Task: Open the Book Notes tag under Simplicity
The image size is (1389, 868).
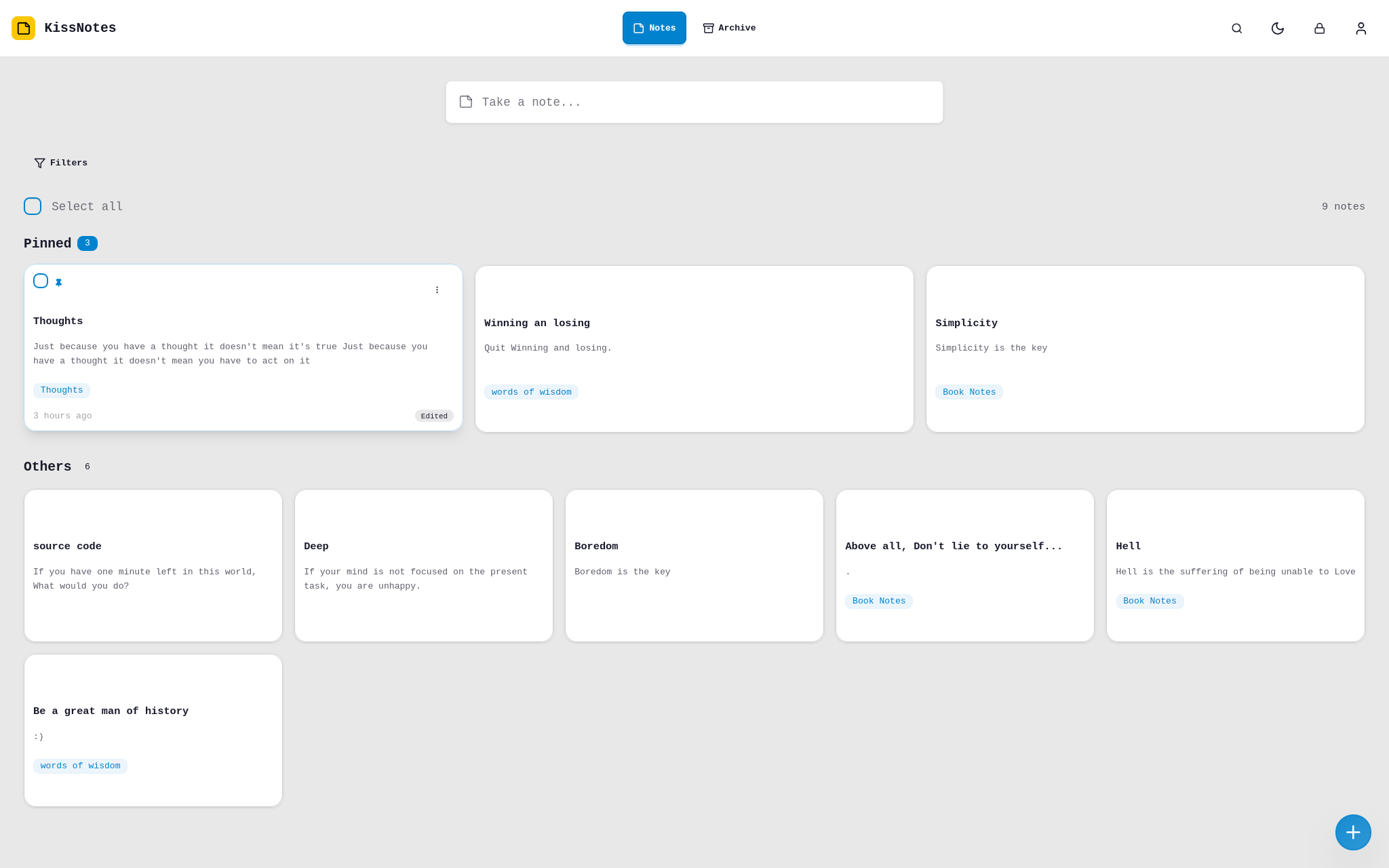Action: point(969,392)
